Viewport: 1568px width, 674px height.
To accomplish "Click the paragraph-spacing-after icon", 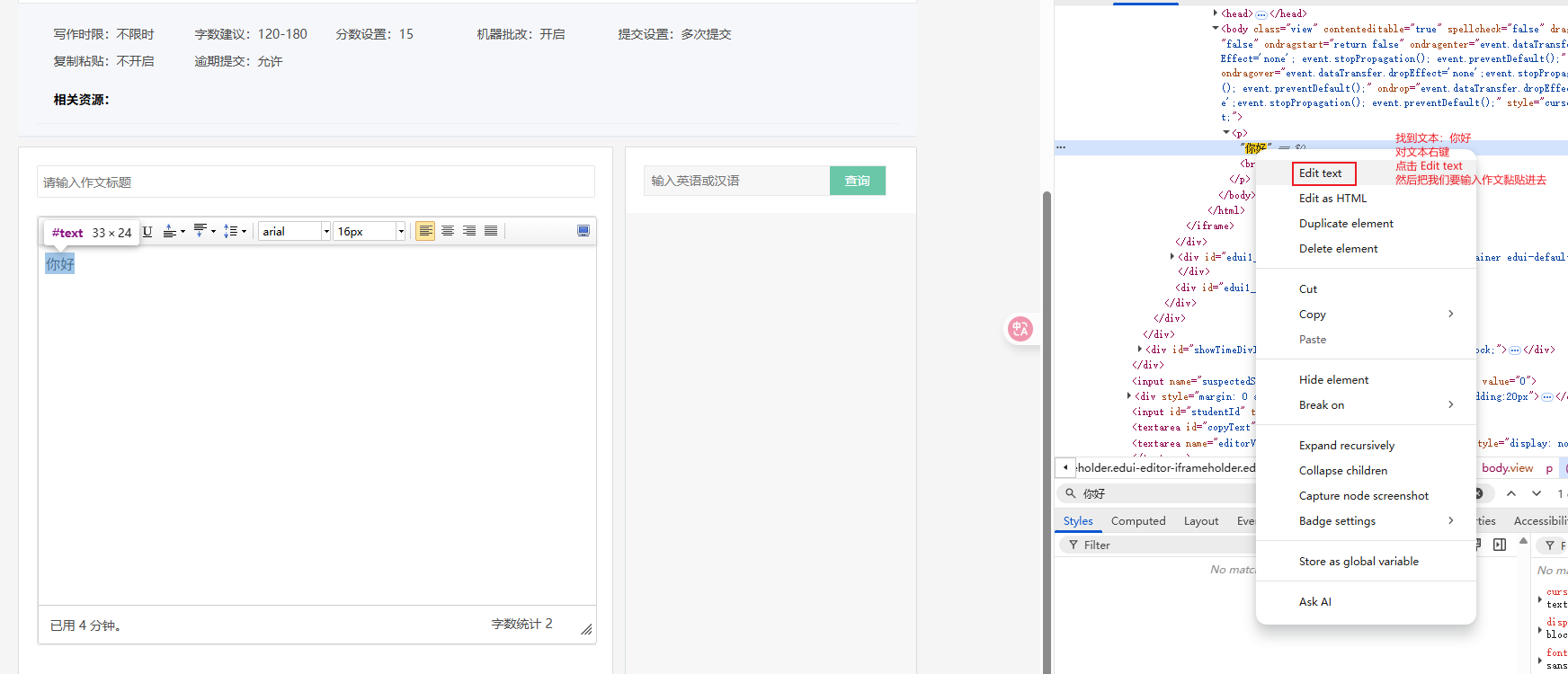I will [200, 231].
